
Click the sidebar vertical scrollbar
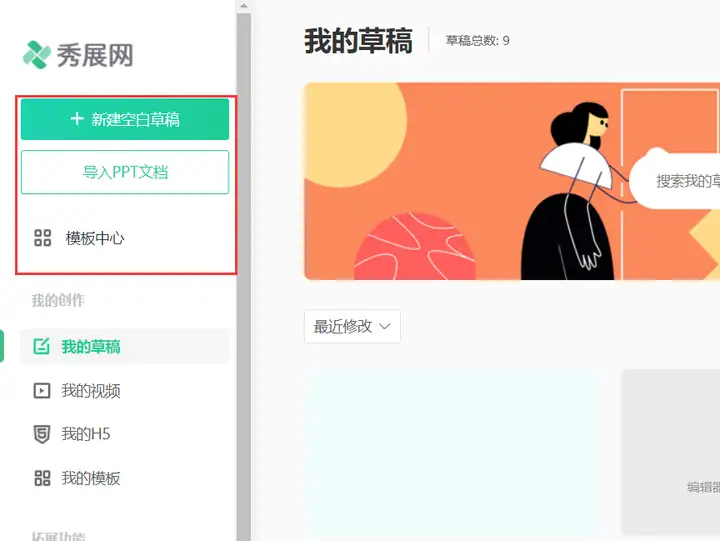[244, 276]
